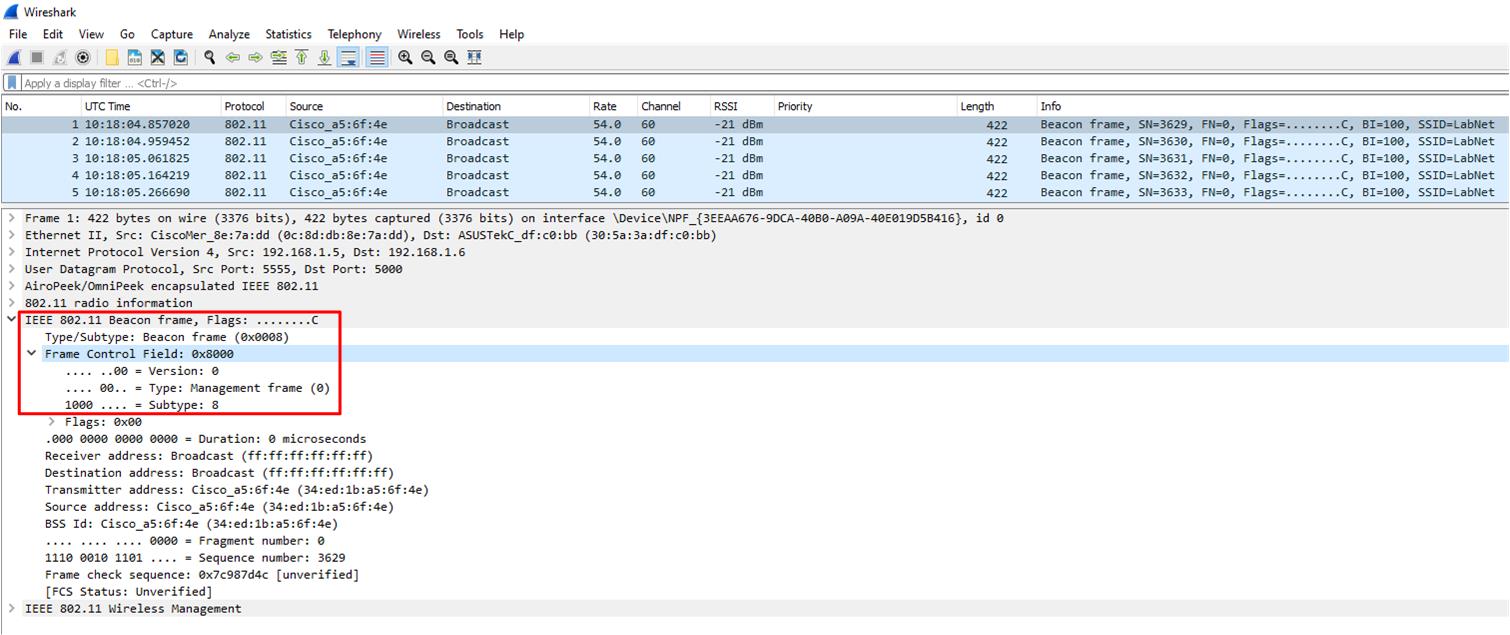Screen dimensions: 1510x635
Task: Click the Reload this capture file icon
Action: pyautogui.click(x=180, y=57)
